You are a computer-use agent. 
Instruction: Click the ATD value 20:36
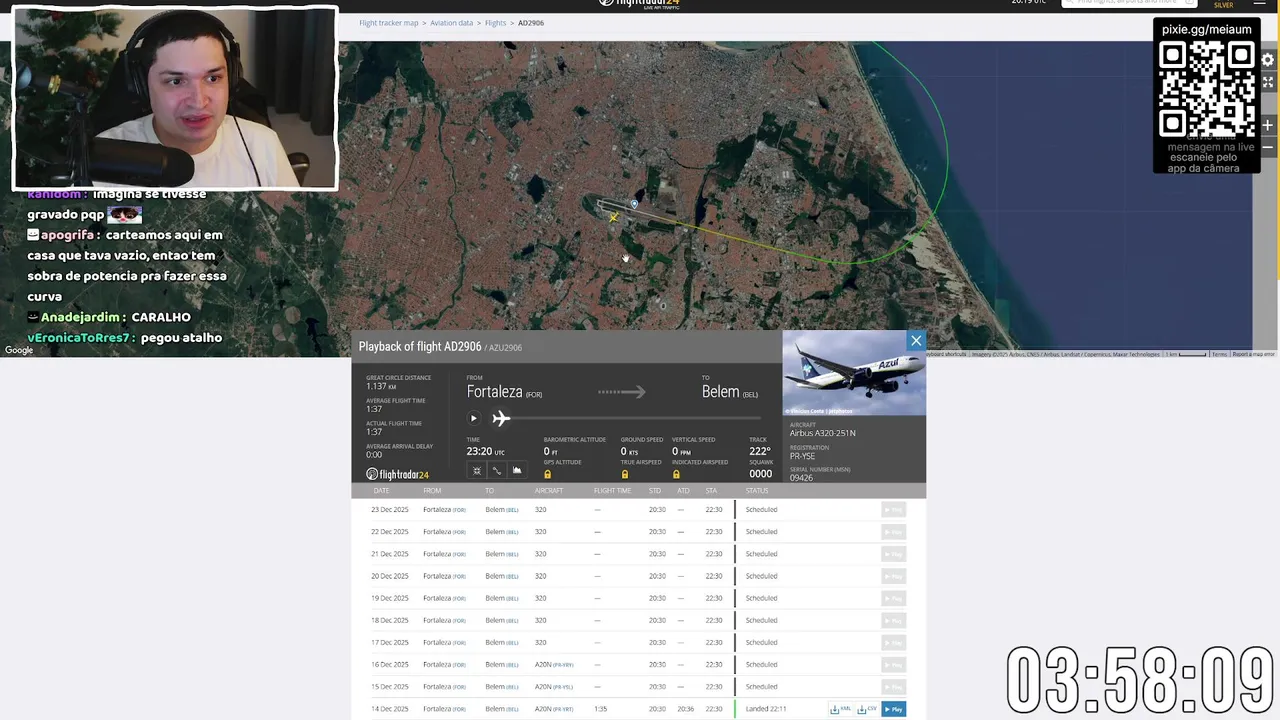click(x=685, y=709)
